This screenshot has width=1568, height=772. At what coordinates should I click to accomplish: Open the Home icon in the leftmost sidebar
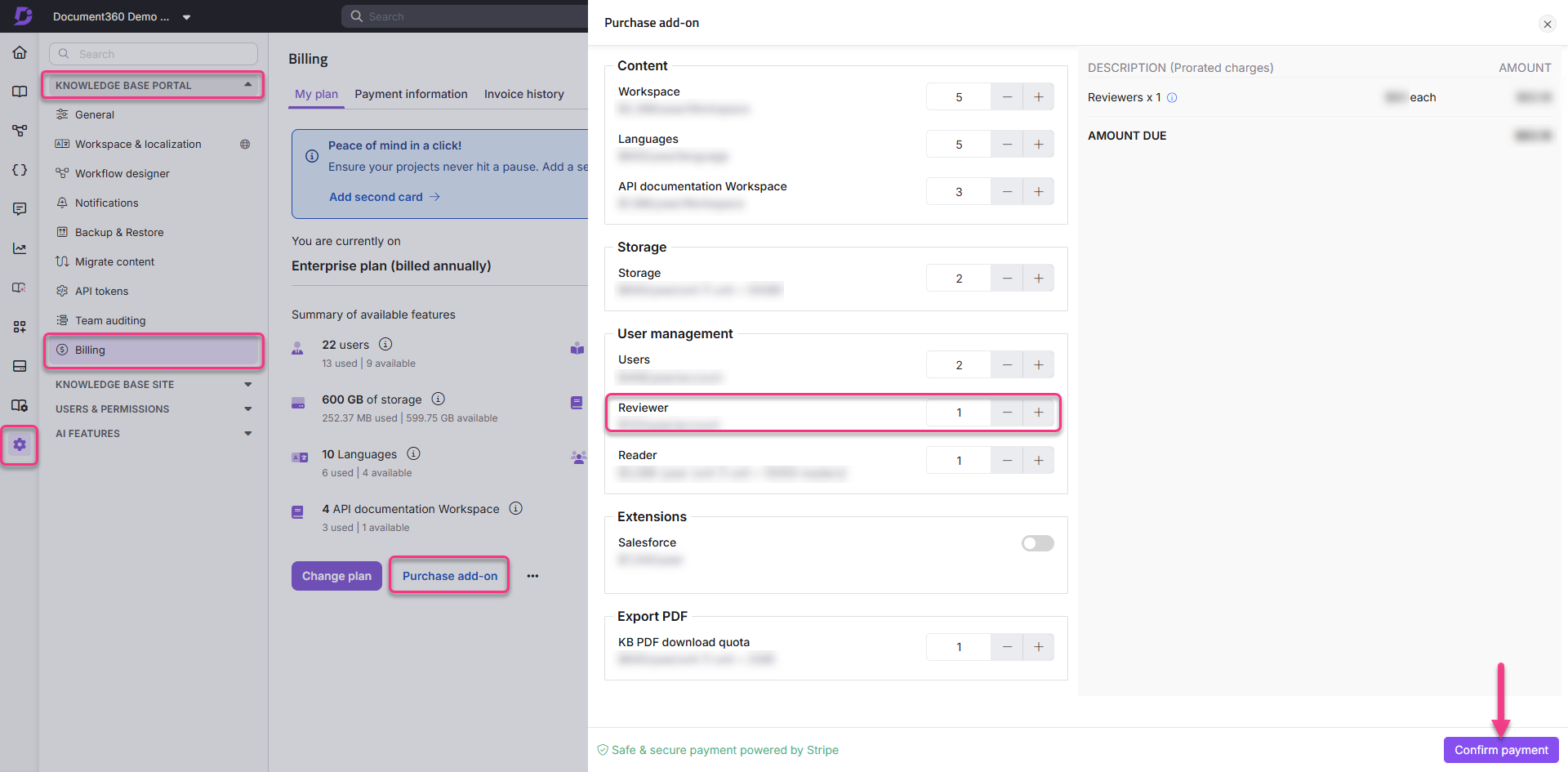click(20, 51)
